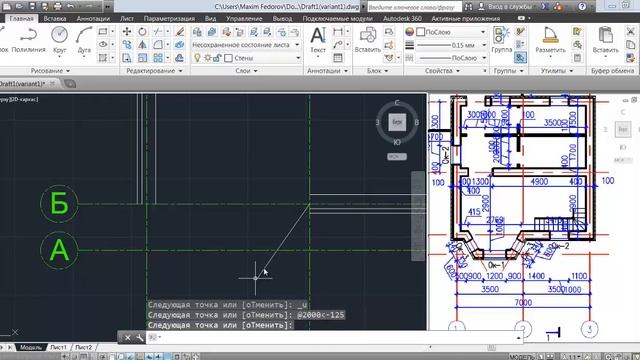Click Insert block (Вставить) in Блок panel
Screen dimensions: 640x360
(368, 40)
